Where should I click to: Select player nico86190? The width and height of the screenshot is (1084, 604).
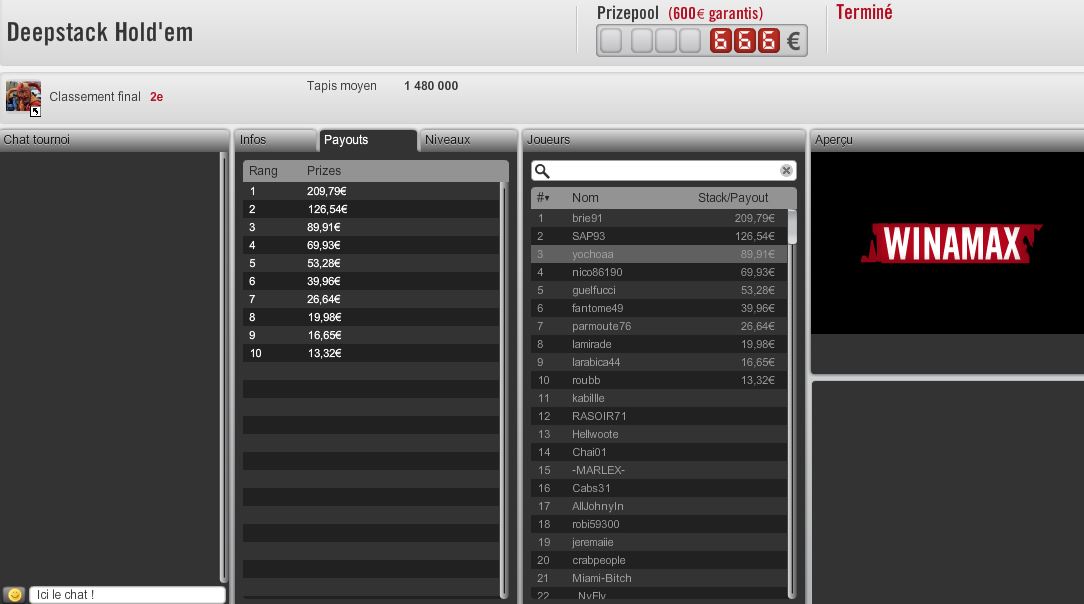659,272
